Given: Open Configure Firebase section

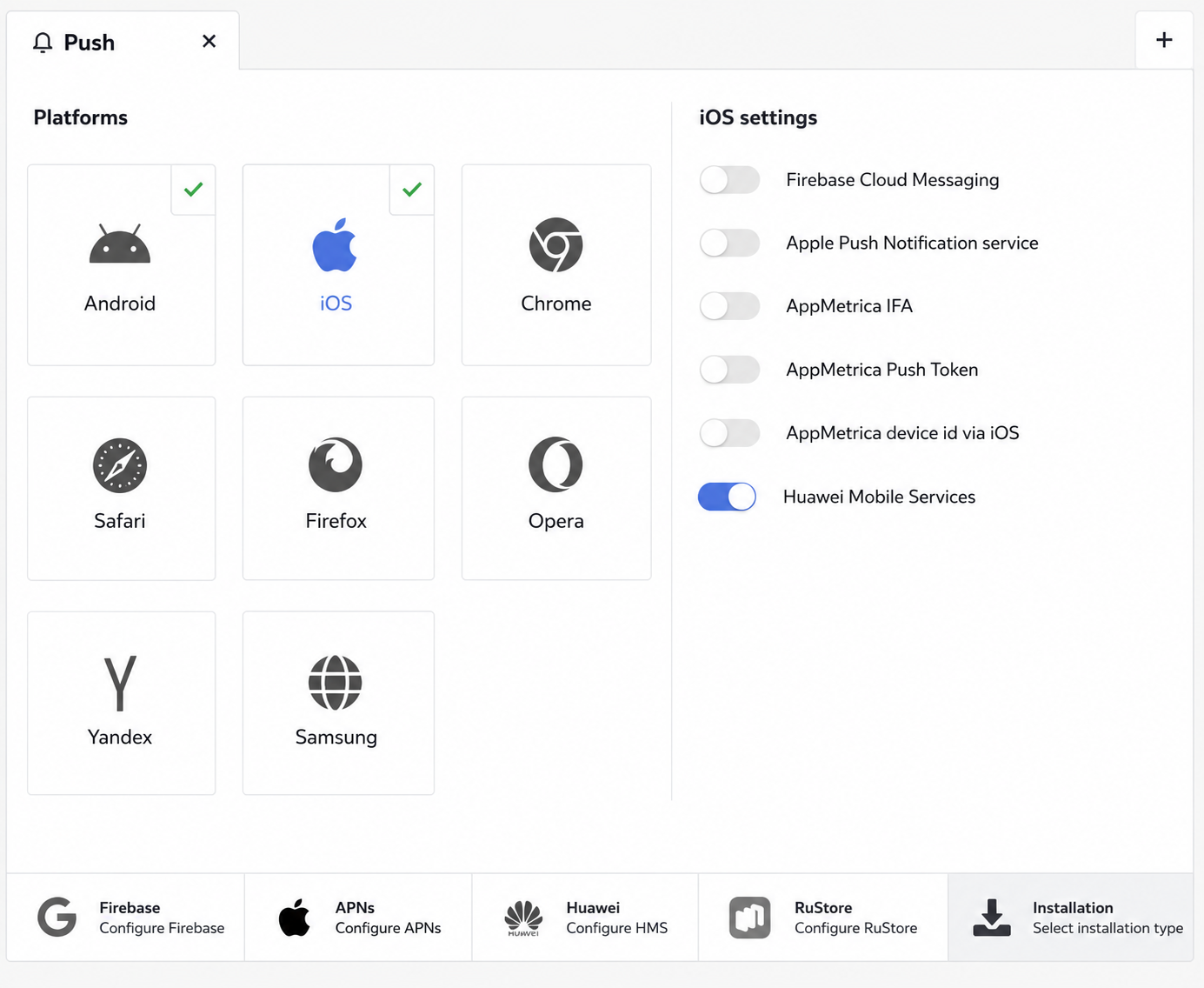Looking at the screenshot, I should tap(125, 918).
